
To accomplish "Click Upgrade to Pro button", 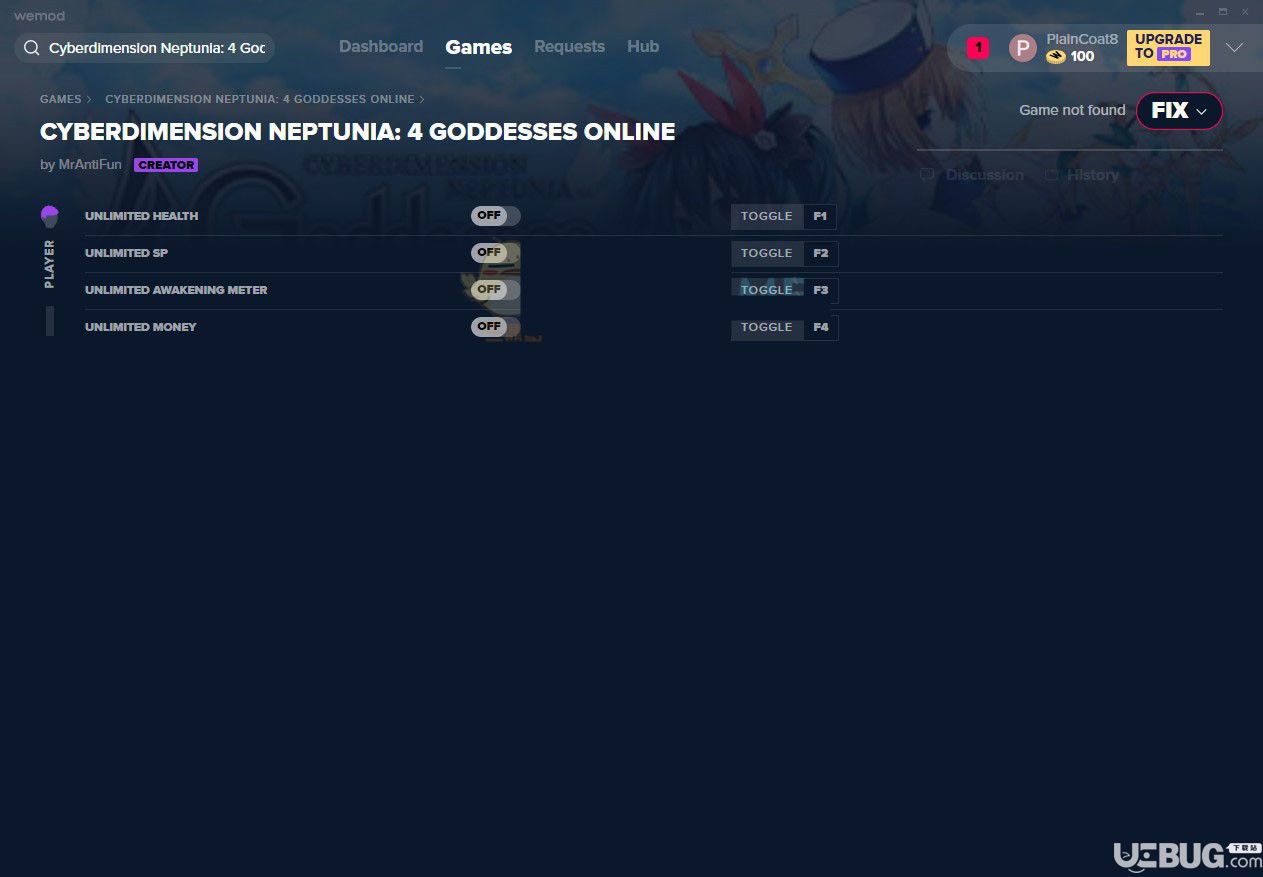I will [1168, 47].
